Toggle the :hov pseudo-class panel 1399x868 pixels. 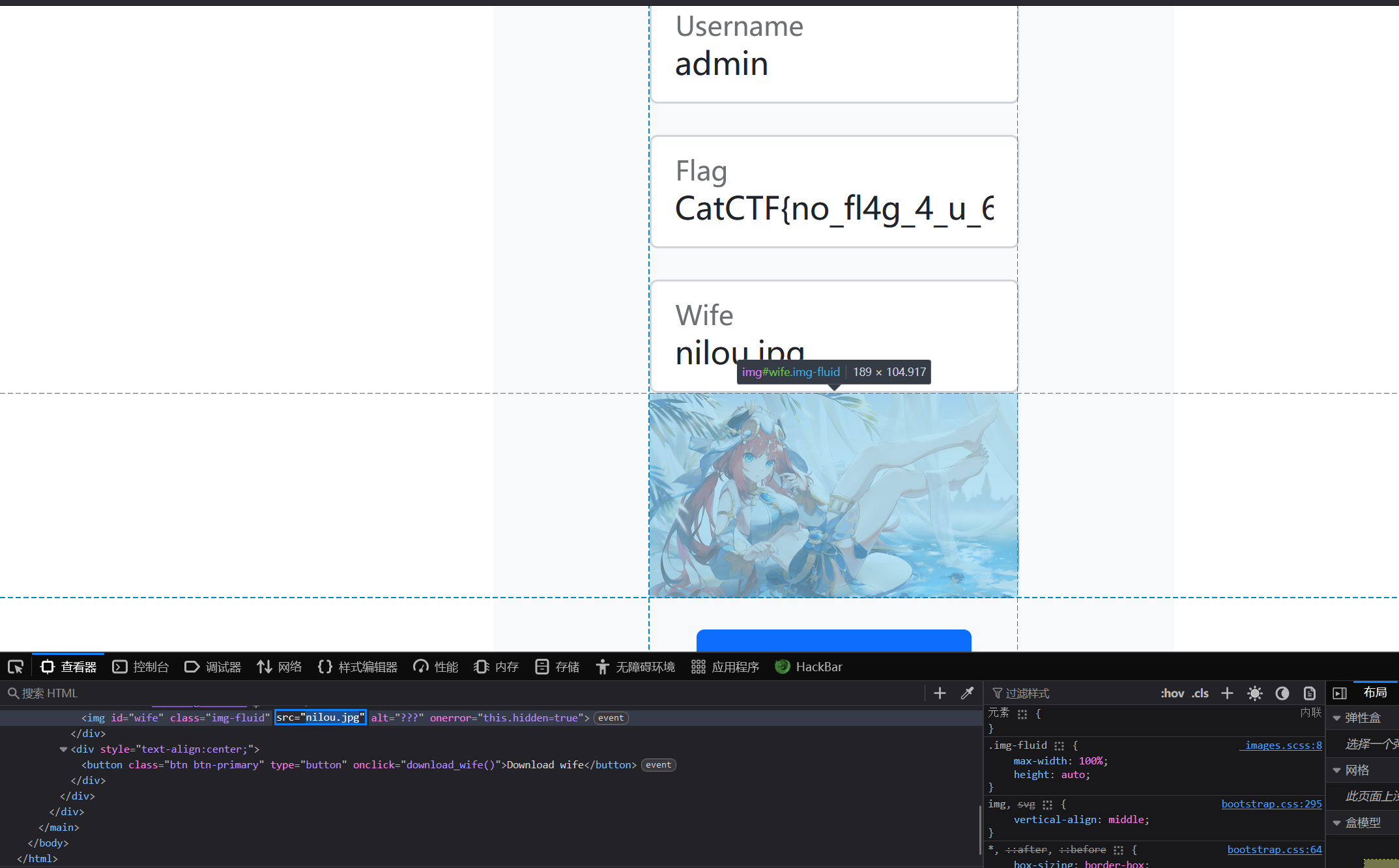[x=1172, y=693]
